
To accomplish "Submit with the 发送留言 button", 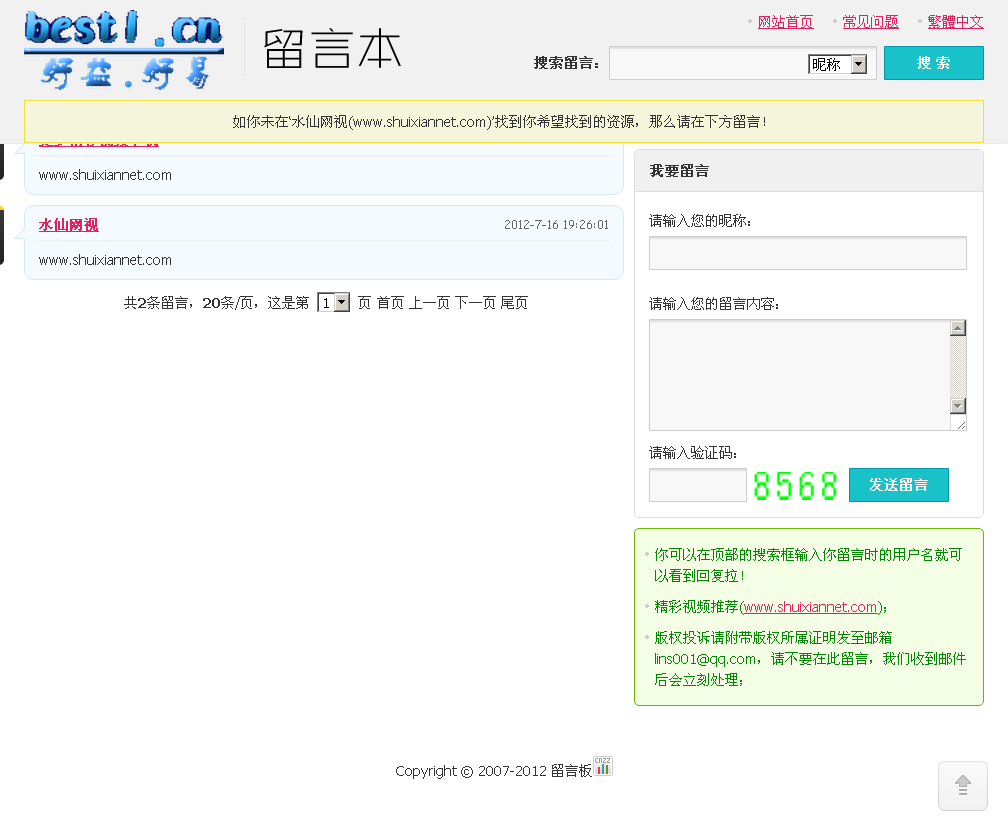I will [898, 485].
